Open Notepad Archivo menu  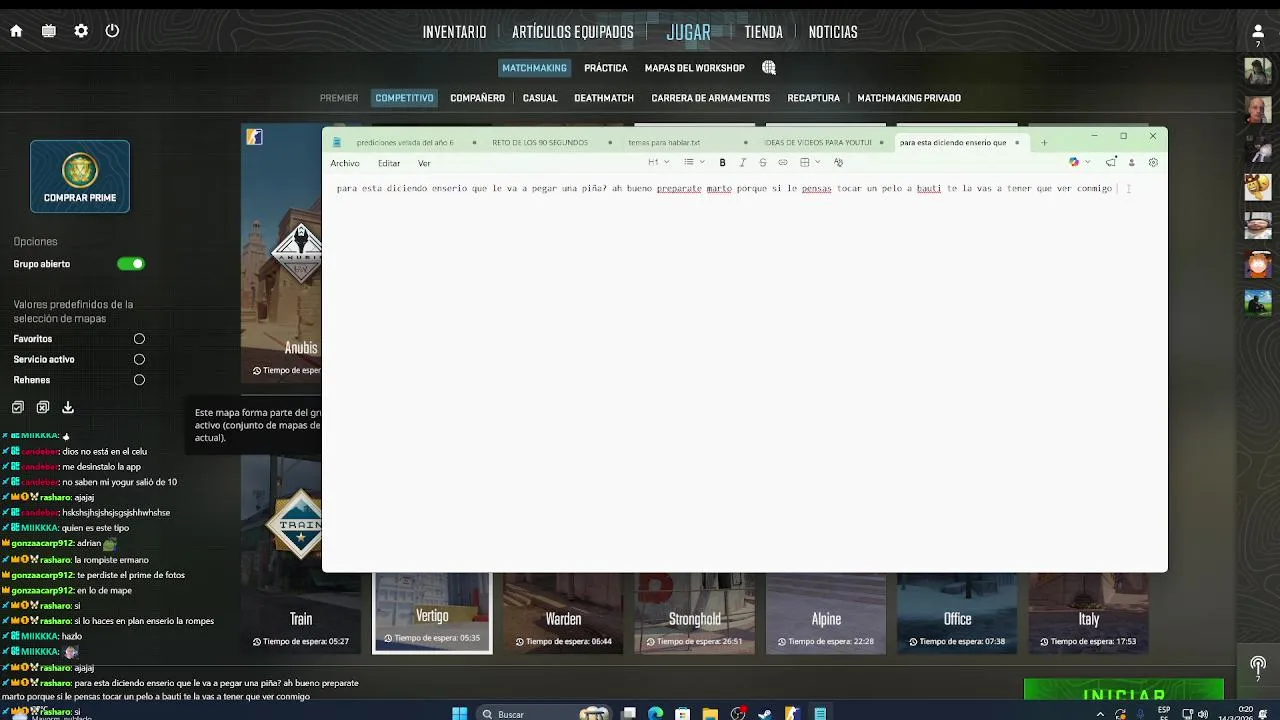pyautogui.click(x=345, y=163)
